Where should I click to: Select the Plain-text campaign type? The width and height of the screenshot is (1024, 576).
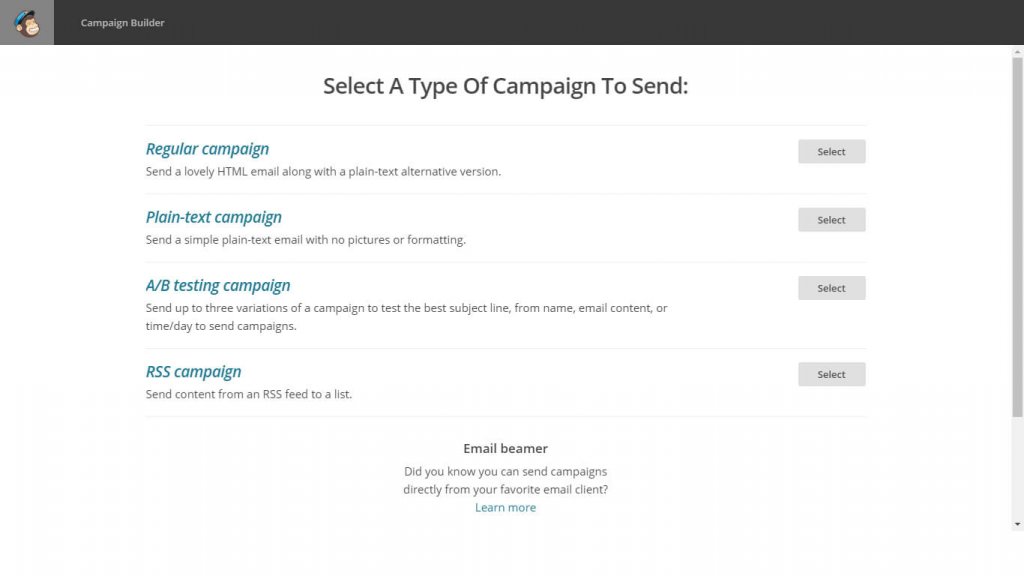coord(831,219)
